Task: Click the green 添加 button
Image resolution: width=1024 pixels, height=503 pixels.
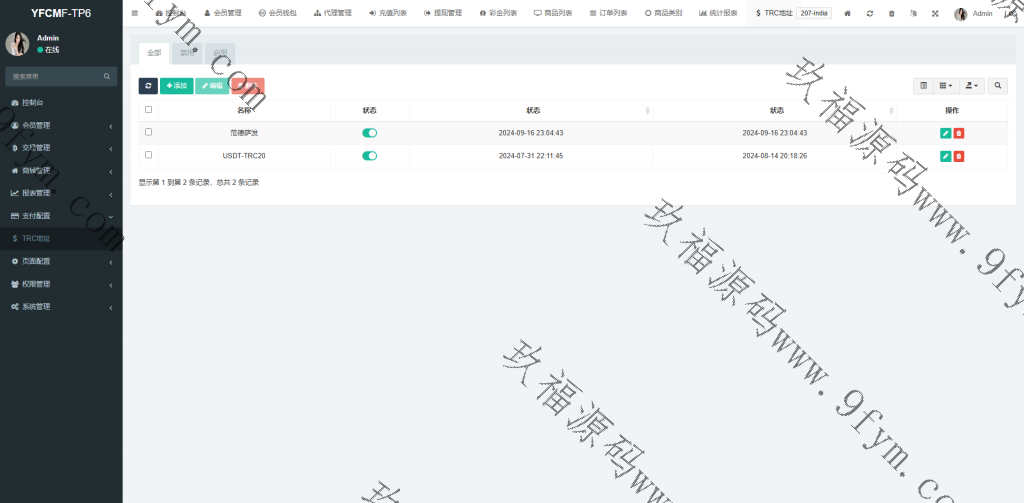Action: click(x=177, y=86)
